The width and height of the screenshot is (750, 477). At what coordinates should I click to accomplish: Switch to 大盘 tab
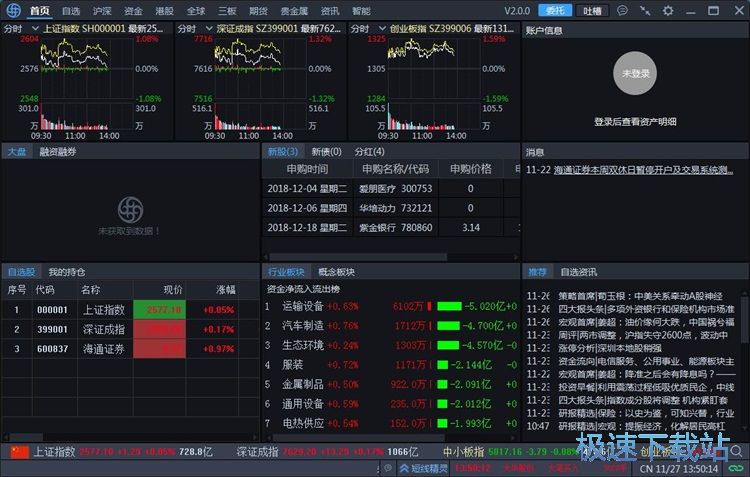pos(17,152)
